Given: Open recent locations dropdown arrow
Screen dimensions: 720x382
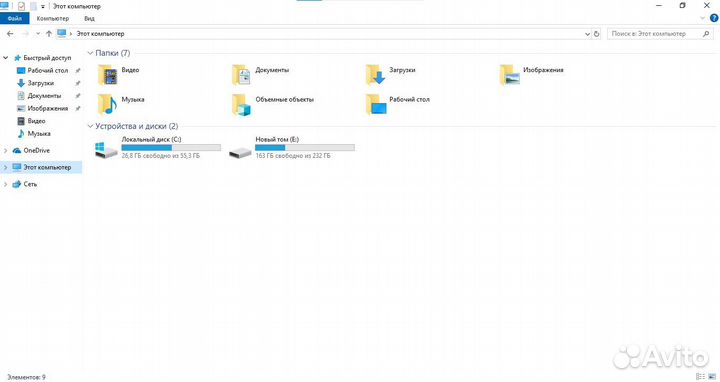Looking at the screenshot, I should click(x=38, y=34).
